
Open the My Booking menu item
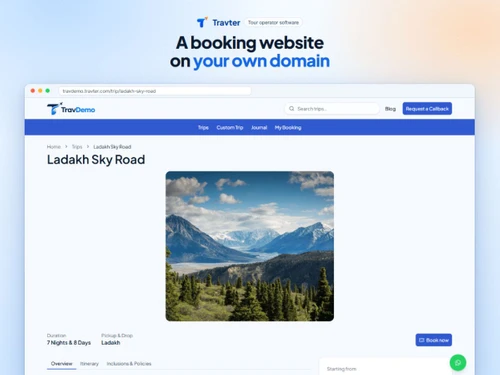coord(288,127)
